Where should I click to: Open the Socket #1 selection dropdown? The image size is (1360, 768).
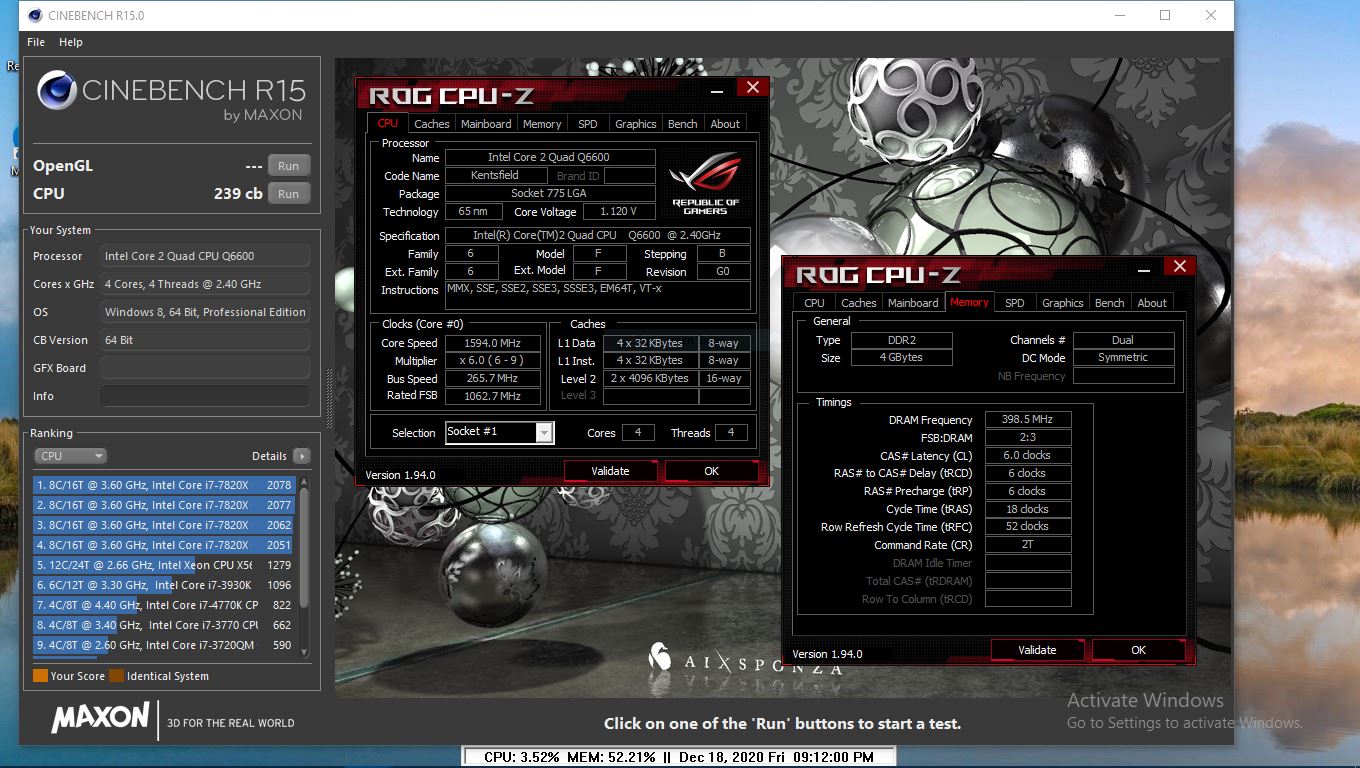pos(544,433)
